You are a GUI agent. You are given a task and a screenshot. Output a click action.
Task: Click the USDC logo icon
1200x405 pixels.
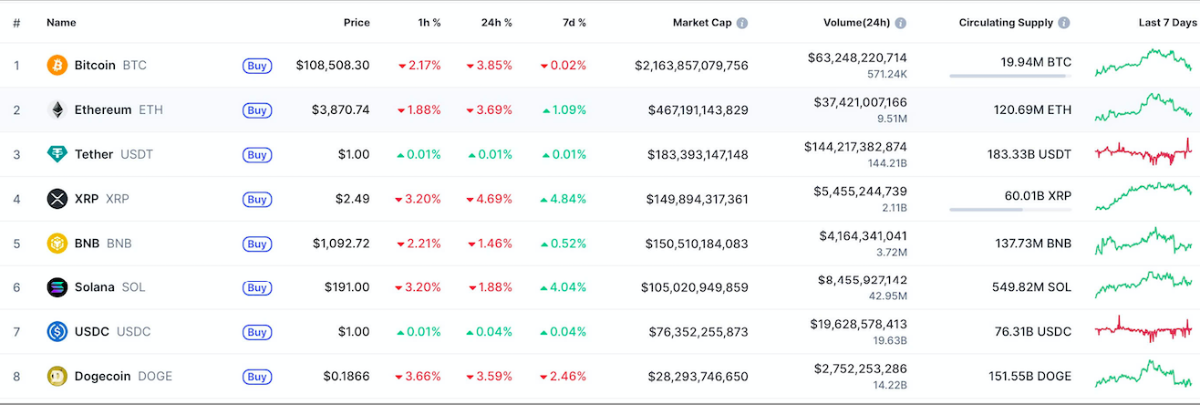click(x=58, y=331)
